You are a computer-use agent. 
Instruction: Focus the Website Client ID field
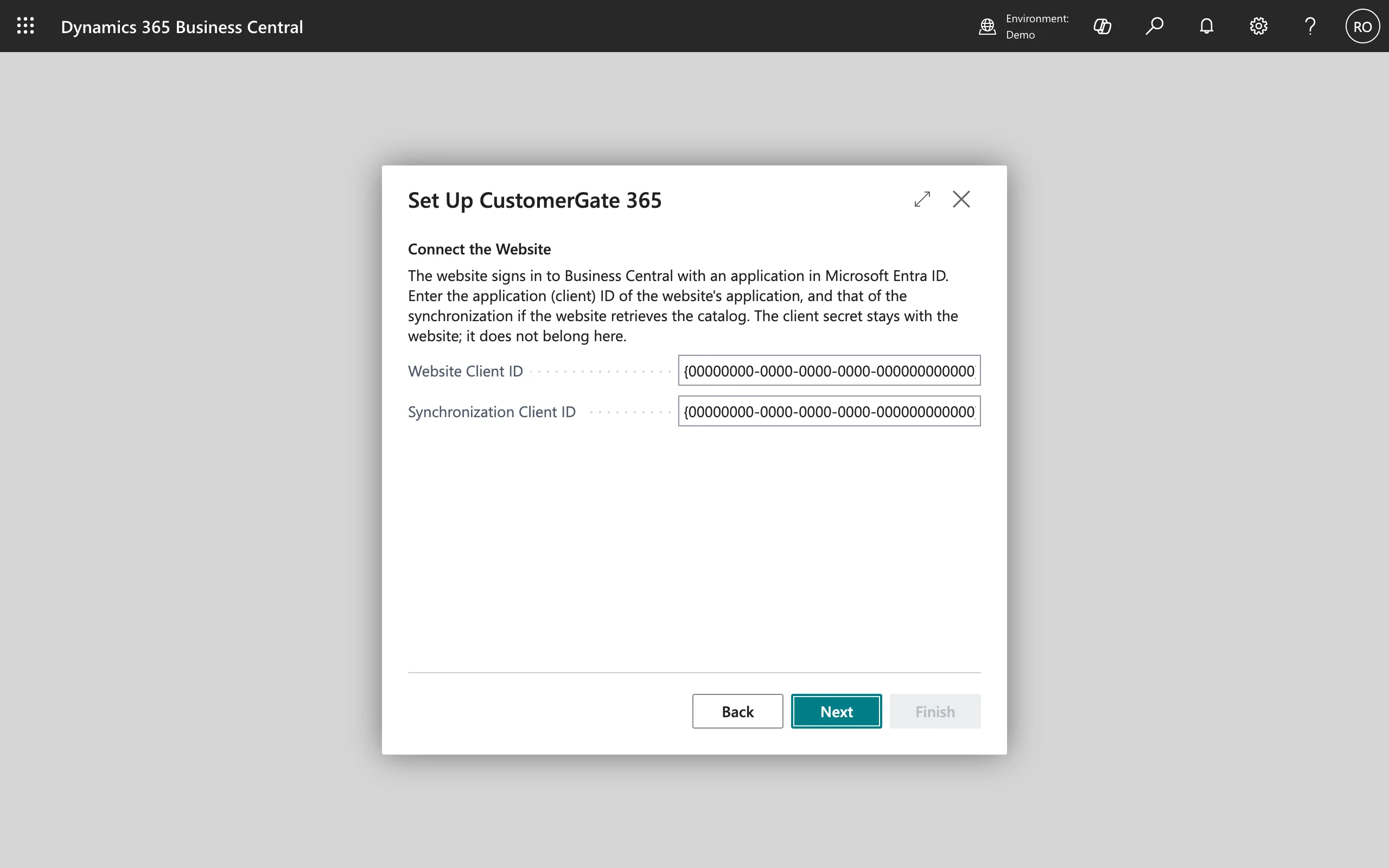point(829,371)
